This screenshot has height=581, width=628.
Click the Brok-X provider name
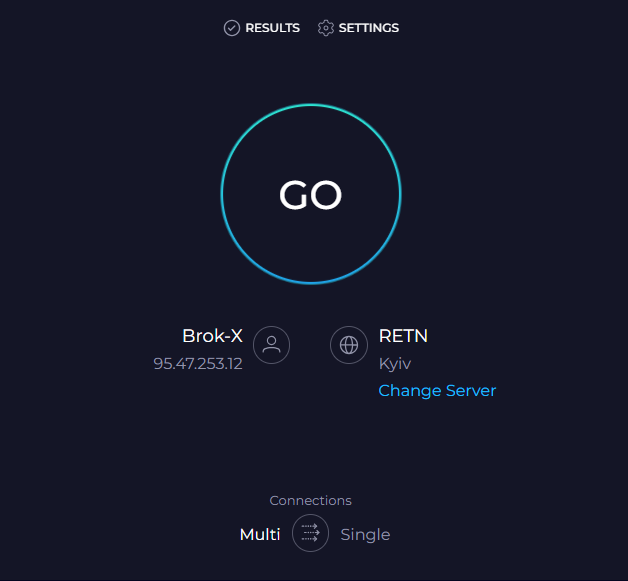(x=212, y=336)
